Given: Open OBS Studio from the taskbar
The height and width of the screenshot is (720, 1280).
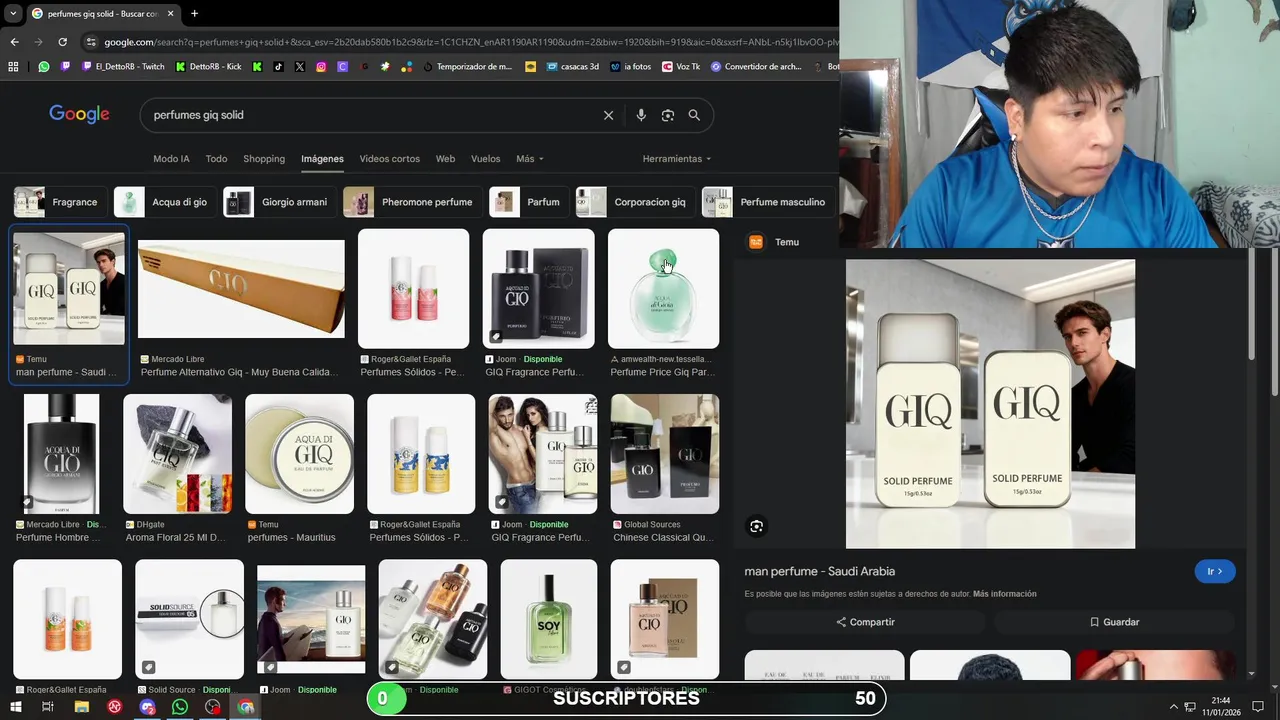Looking at the screenshot, I should tap(213, 706).
